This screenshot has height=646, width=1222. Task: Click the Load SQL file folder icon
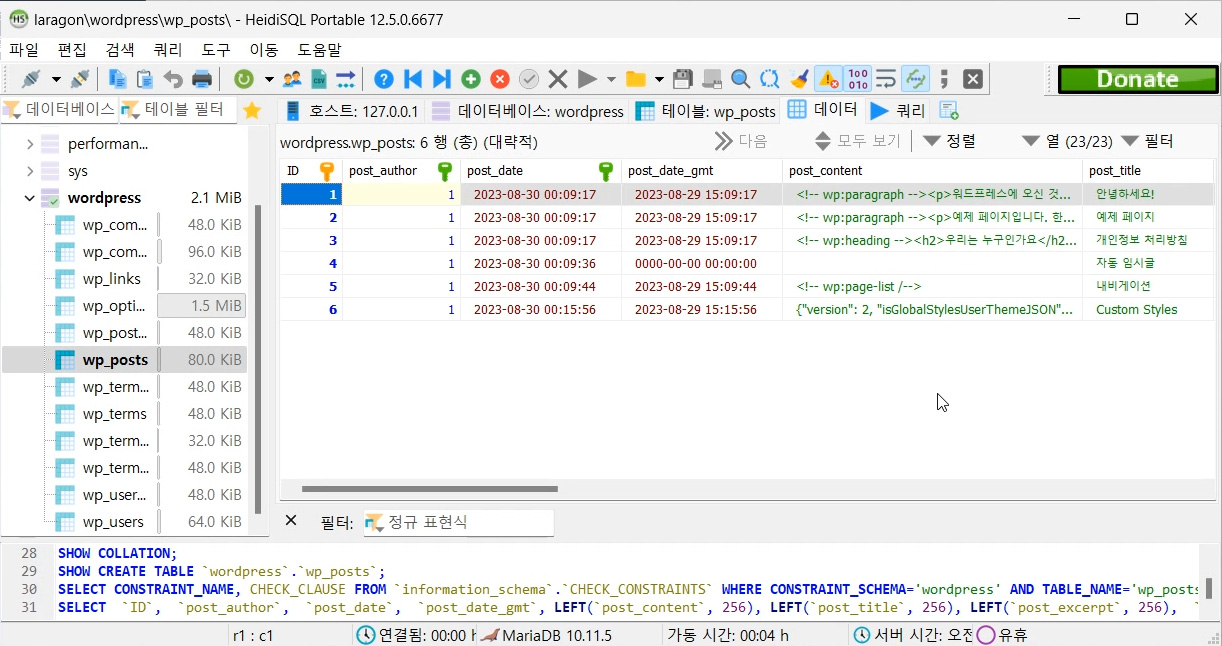coord(635,79)
